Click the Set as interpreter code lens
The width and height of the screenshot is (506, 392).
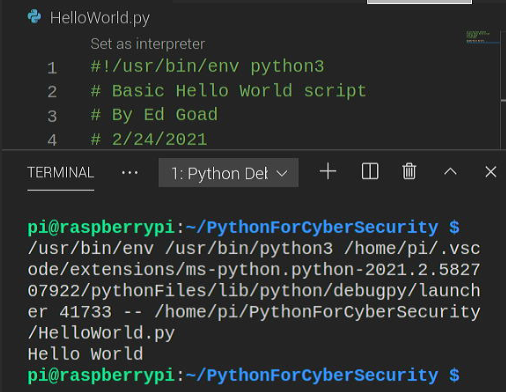147,44
